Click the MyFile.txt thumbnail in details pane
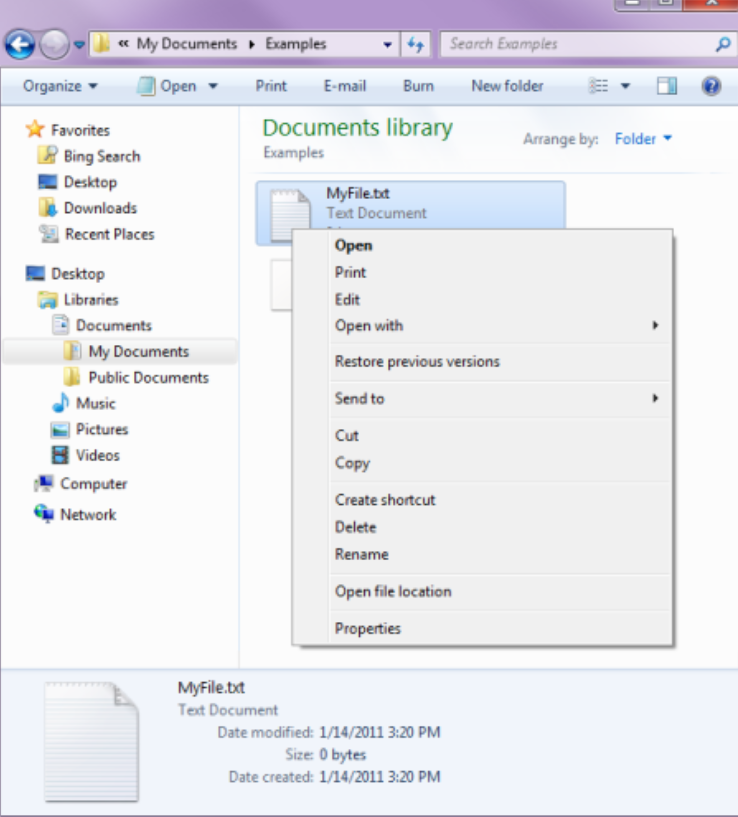738x817 pixels. point(91,738)
